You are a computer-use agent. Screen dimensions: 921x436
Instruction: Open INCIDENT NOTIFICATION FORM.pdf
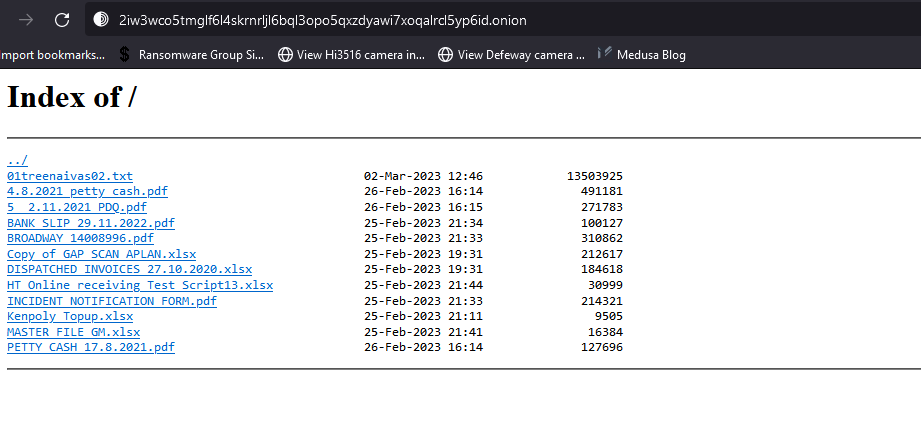[112, 301]
